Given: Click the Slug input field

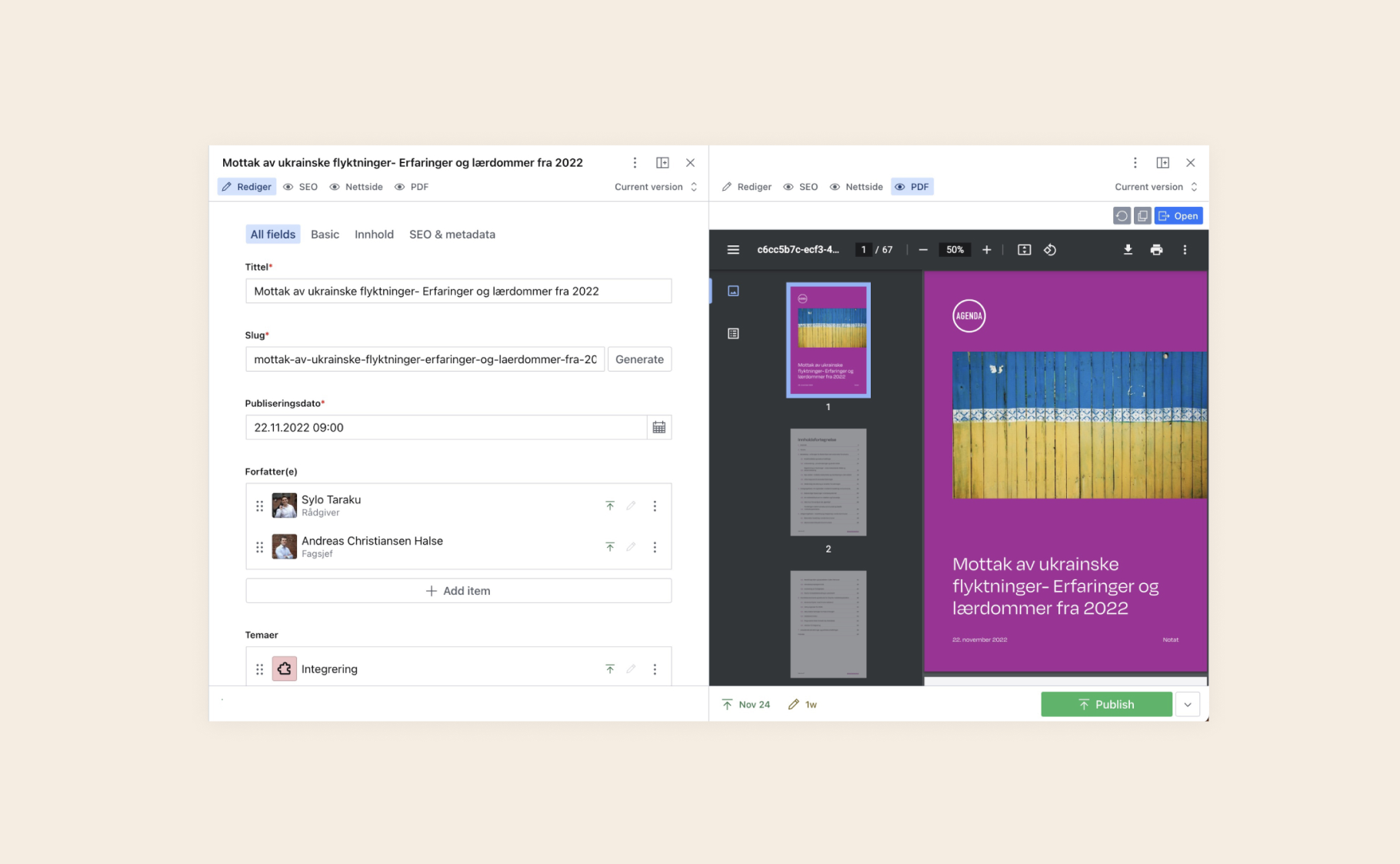Looking at the screenshot, I should 425,359.
